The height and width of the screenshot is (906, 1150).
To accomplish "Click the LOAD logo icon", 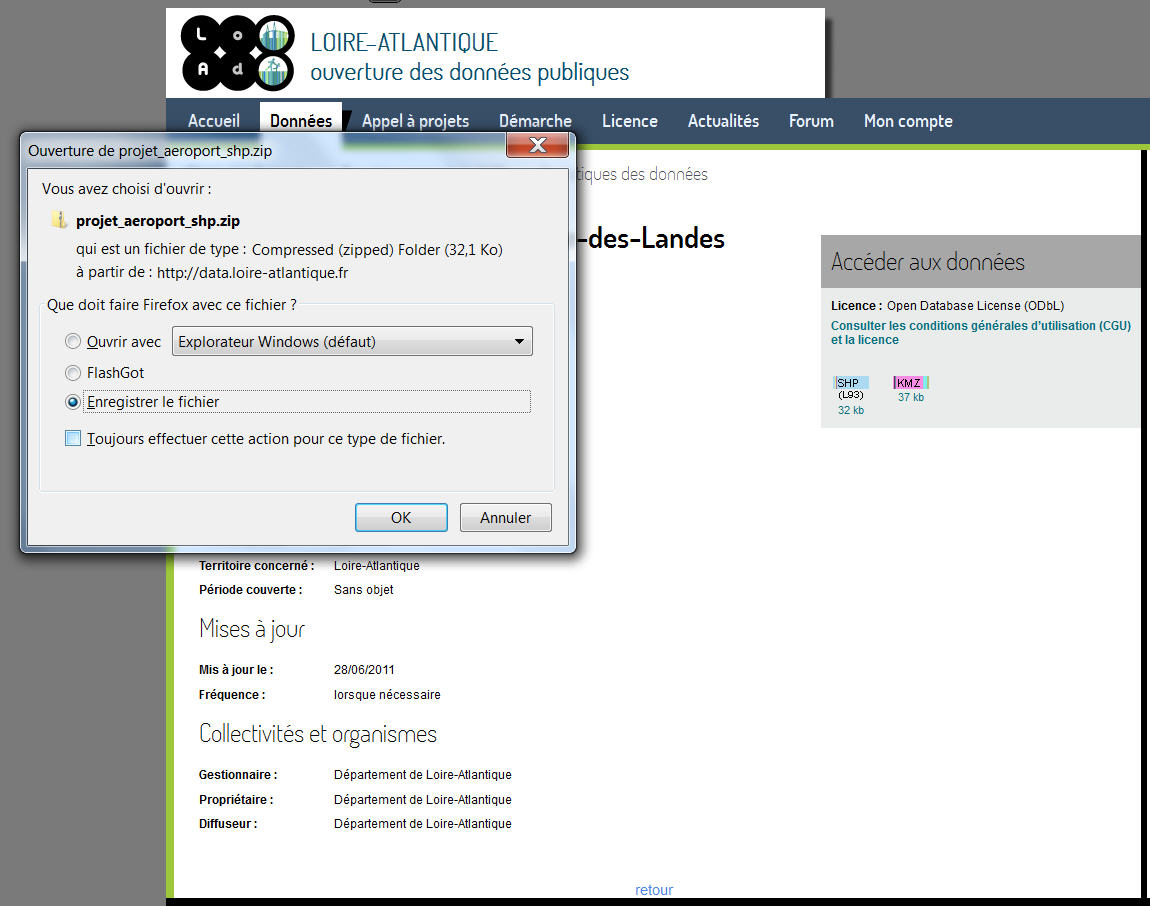I will [238, 53].
